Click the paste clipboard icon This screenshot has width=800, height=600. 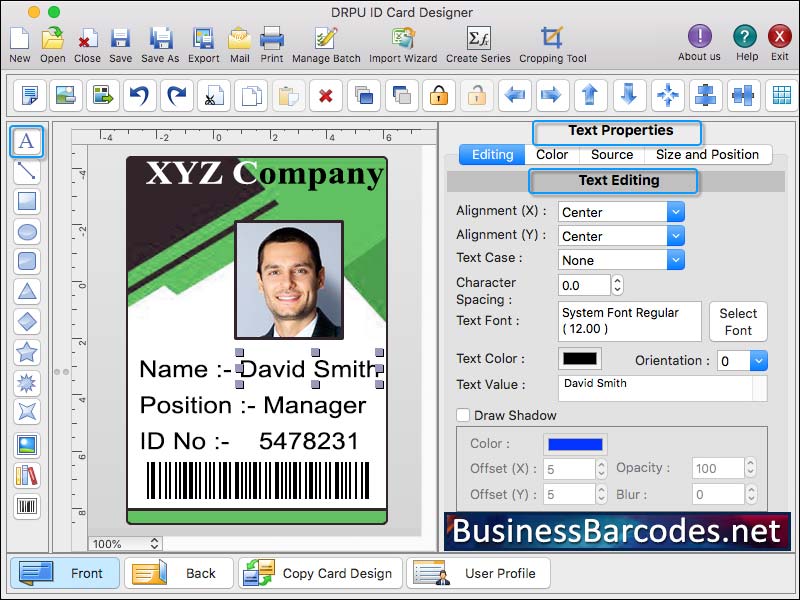[x=288, y=95]
